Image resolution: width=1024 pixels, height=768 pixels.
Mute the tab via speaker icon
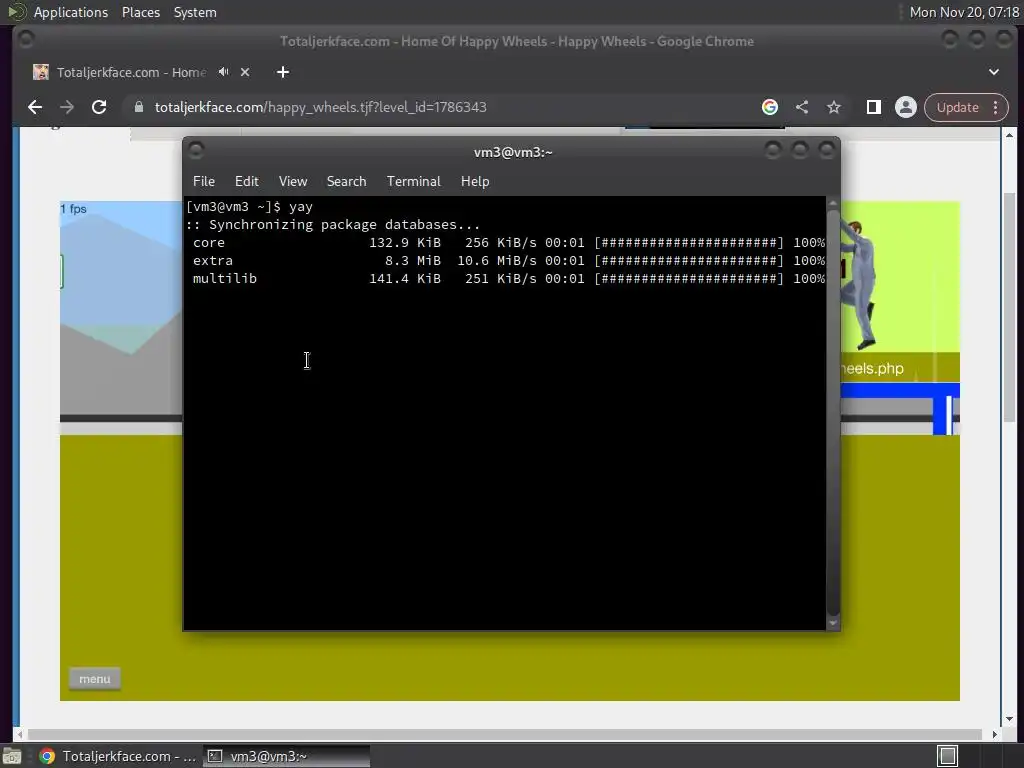[x=224, y=72]
